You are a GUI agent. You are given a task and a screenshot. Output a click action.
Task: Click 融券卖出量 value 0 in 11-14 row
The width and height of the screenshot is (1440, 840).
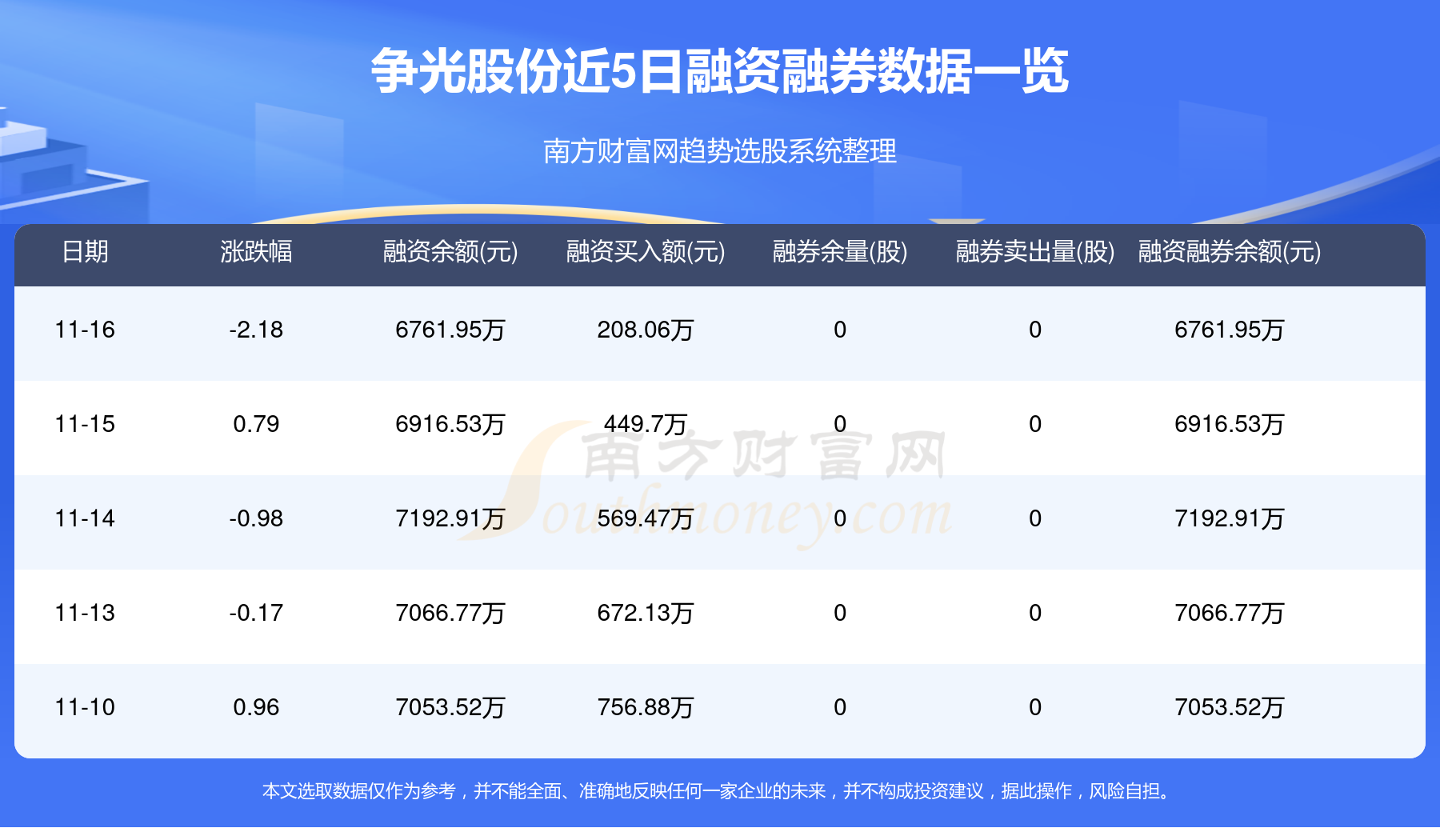click(1035, 518)
